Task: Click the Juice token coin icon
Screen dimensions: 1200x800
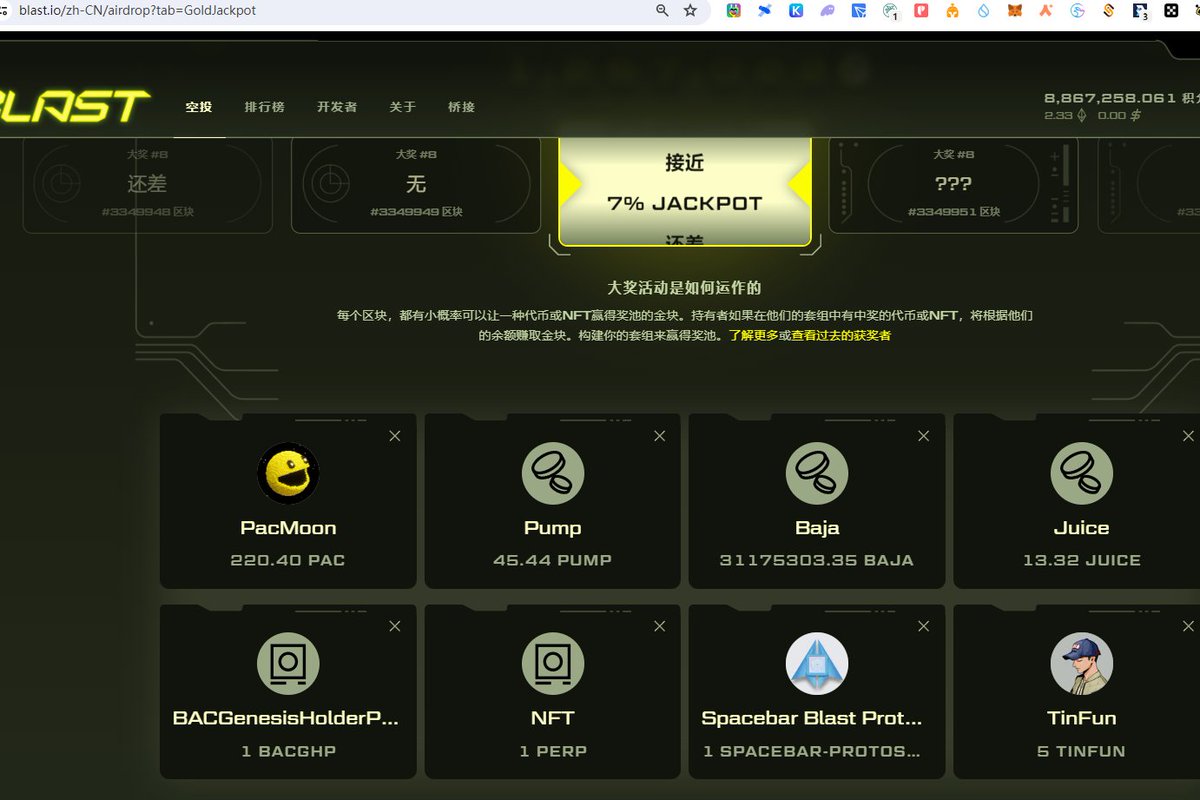Action: tap(1081, 473)
